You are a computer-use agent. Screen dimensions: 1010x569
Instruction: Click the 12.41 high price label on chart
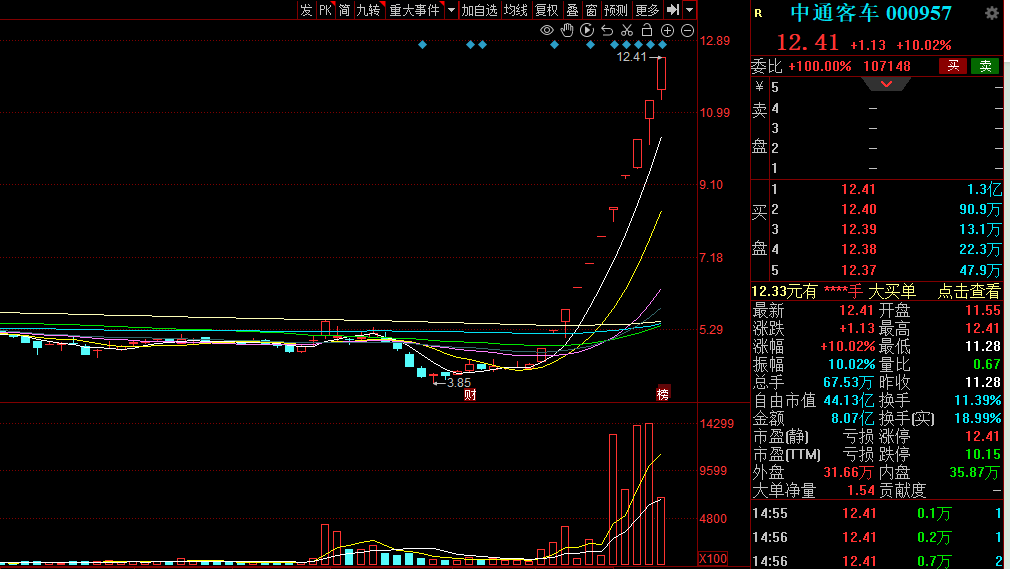click(631, 57)
